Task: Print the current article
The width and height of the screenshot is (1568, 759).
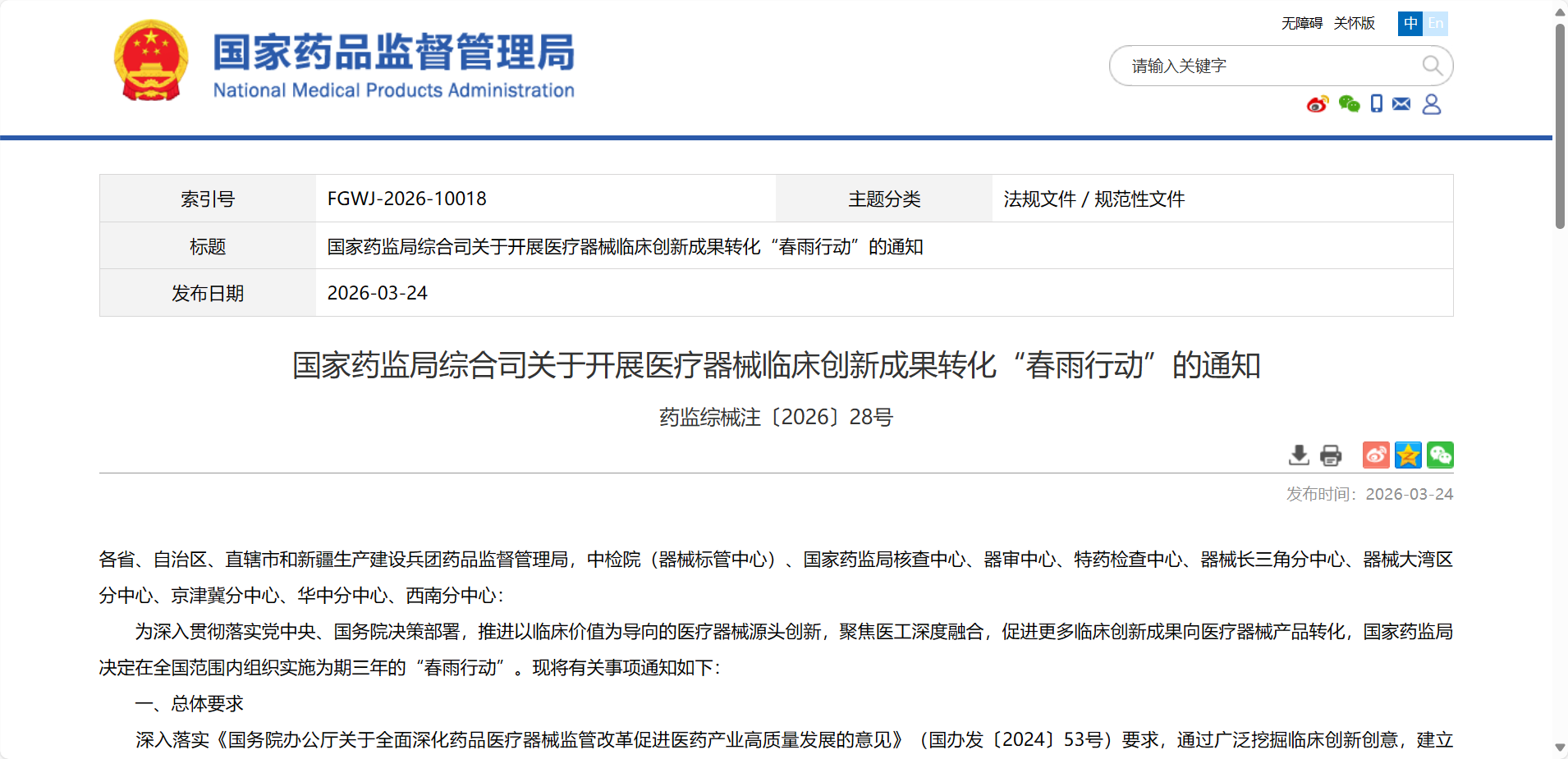Action: (x=1331, y=455)
